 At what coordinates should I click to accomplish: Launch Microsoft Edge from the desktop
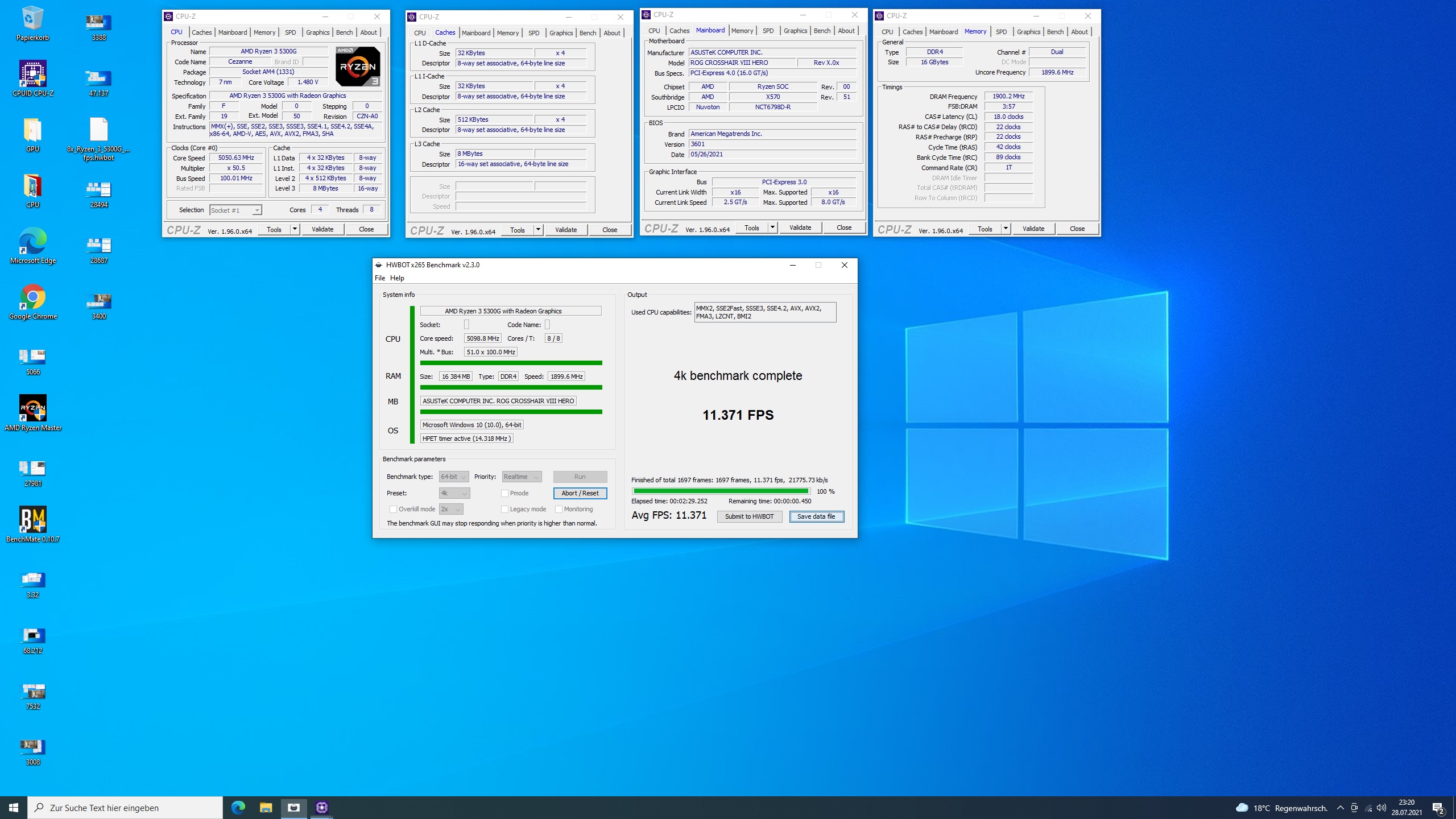point(32,246)
